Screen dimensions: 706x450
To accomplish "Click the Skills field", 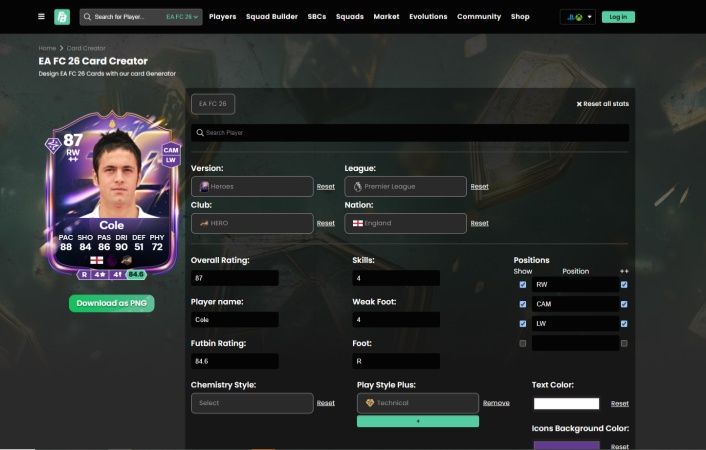I will (x=396, y=278).
